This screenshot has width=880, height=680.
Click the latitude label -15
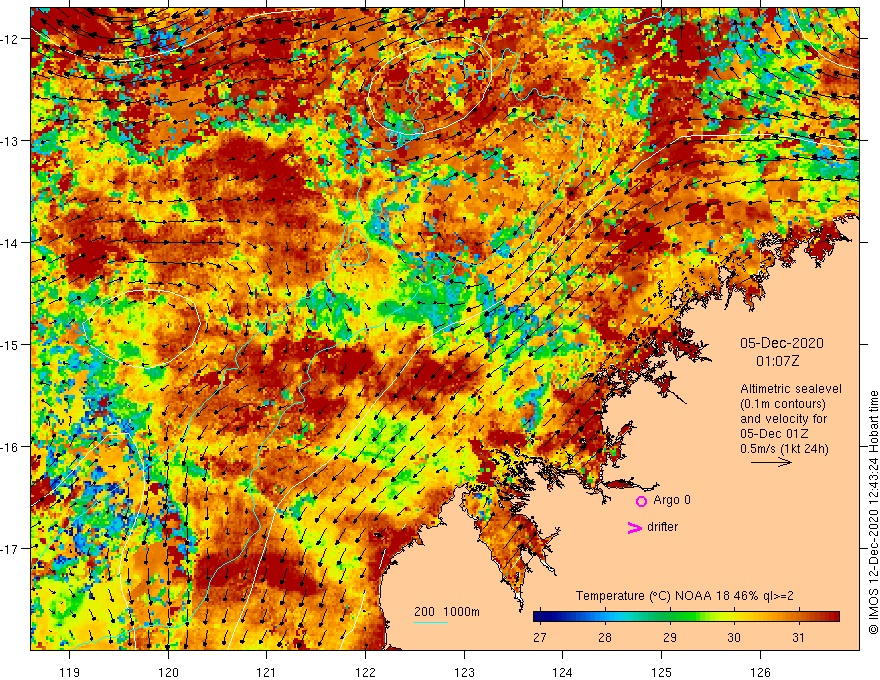[10, 344]
